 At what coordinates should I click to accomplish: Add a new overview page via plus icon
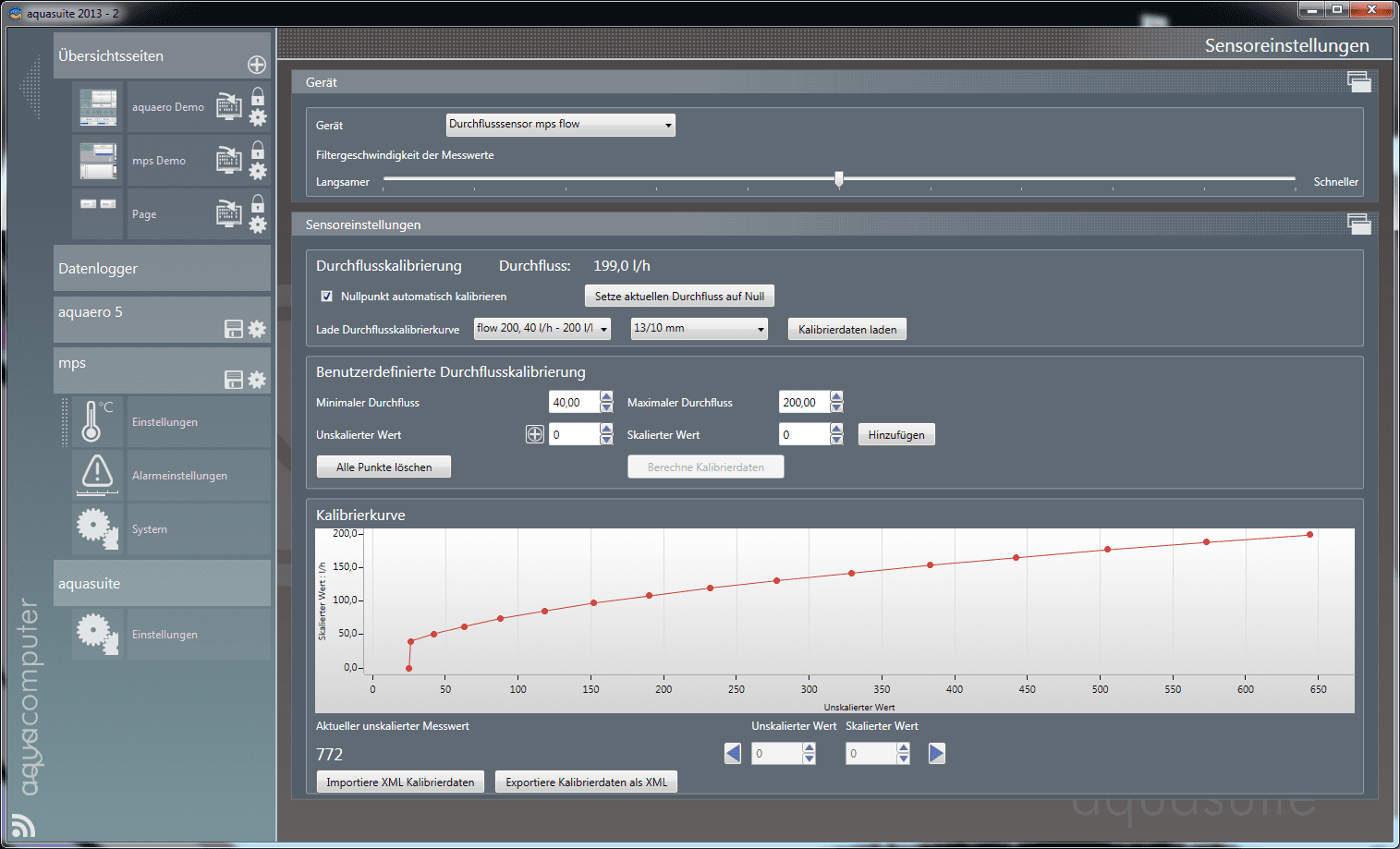click(x=257, y=65)
